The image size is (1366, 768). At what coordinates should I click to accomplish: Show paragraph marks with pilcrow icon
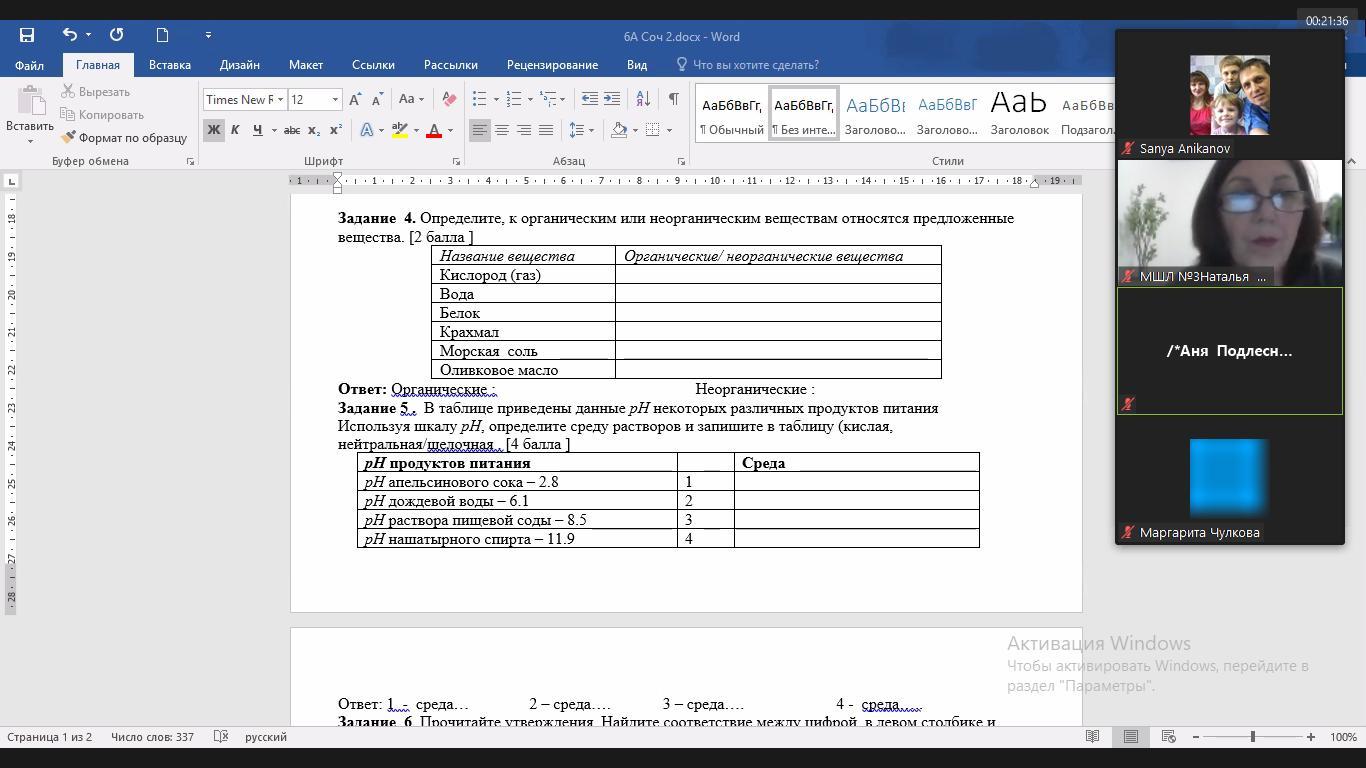pos(673,99)
